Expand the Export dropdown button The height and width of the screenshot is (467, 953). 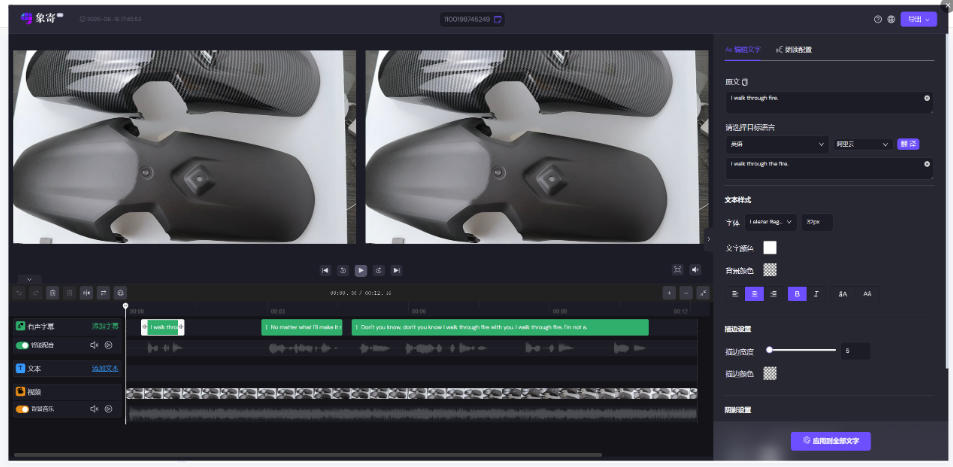click(x=918, y=19)
